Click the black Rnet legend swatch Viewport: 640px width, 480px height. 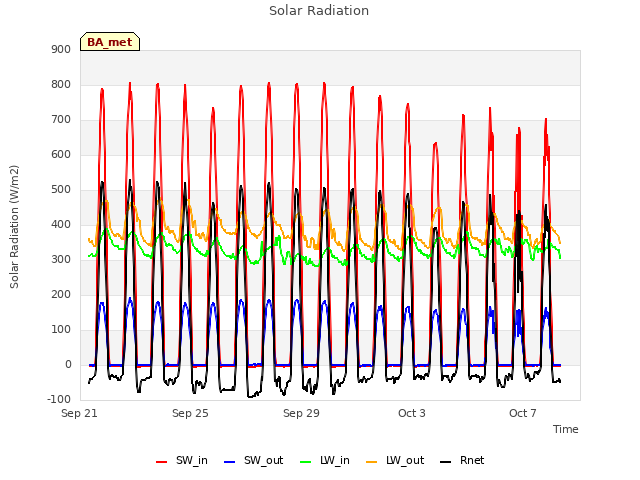pyautogui.click(x=446, y=462)
